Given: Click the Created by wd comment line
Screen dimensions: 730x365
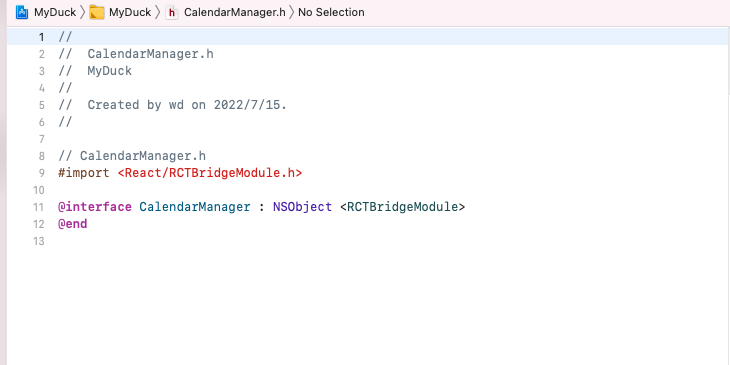Looking at the screenshot, I should [x=173, y=105].
